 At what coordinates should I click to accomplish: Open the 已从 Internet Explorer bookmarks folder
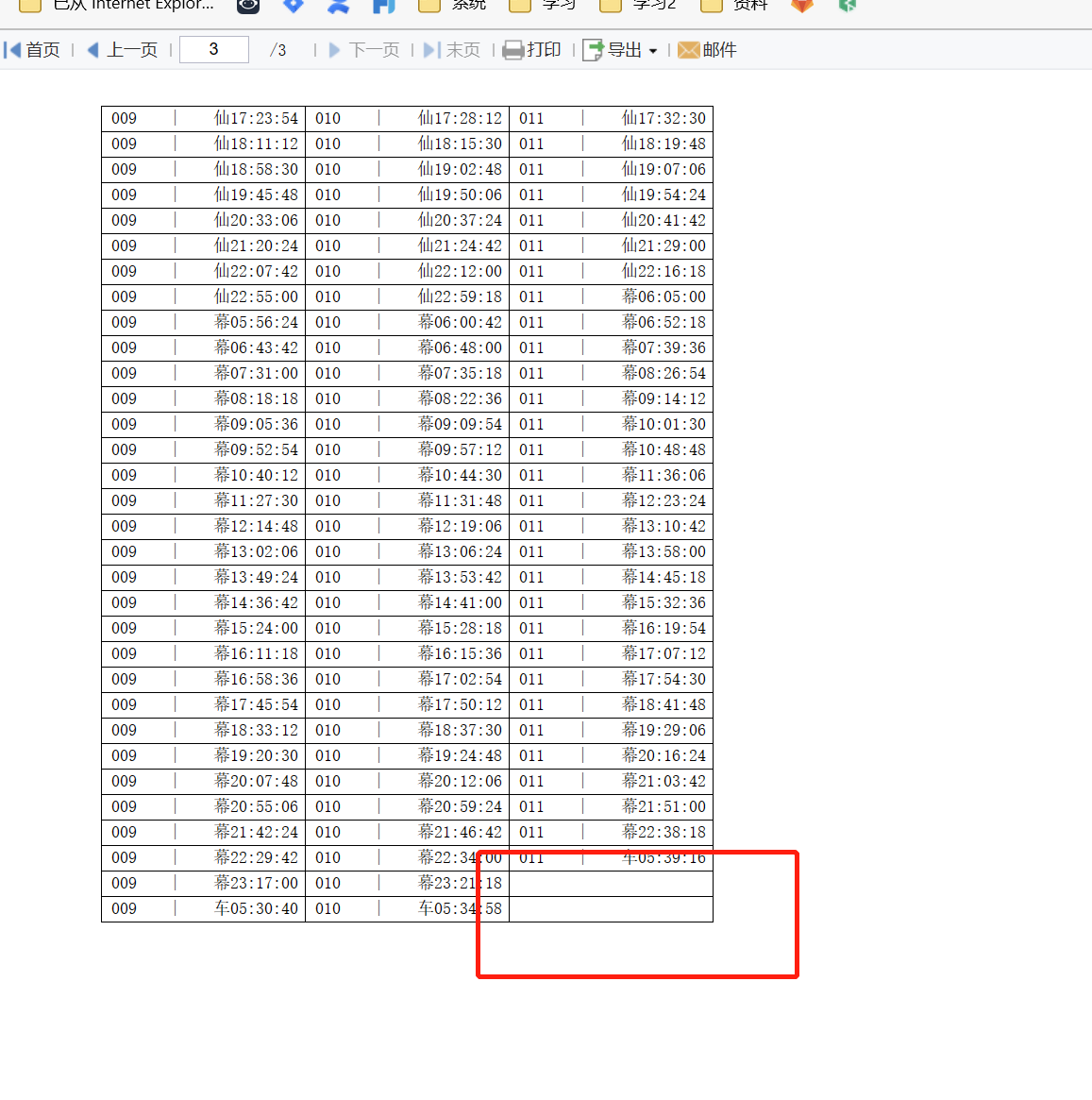pos(116,6)
